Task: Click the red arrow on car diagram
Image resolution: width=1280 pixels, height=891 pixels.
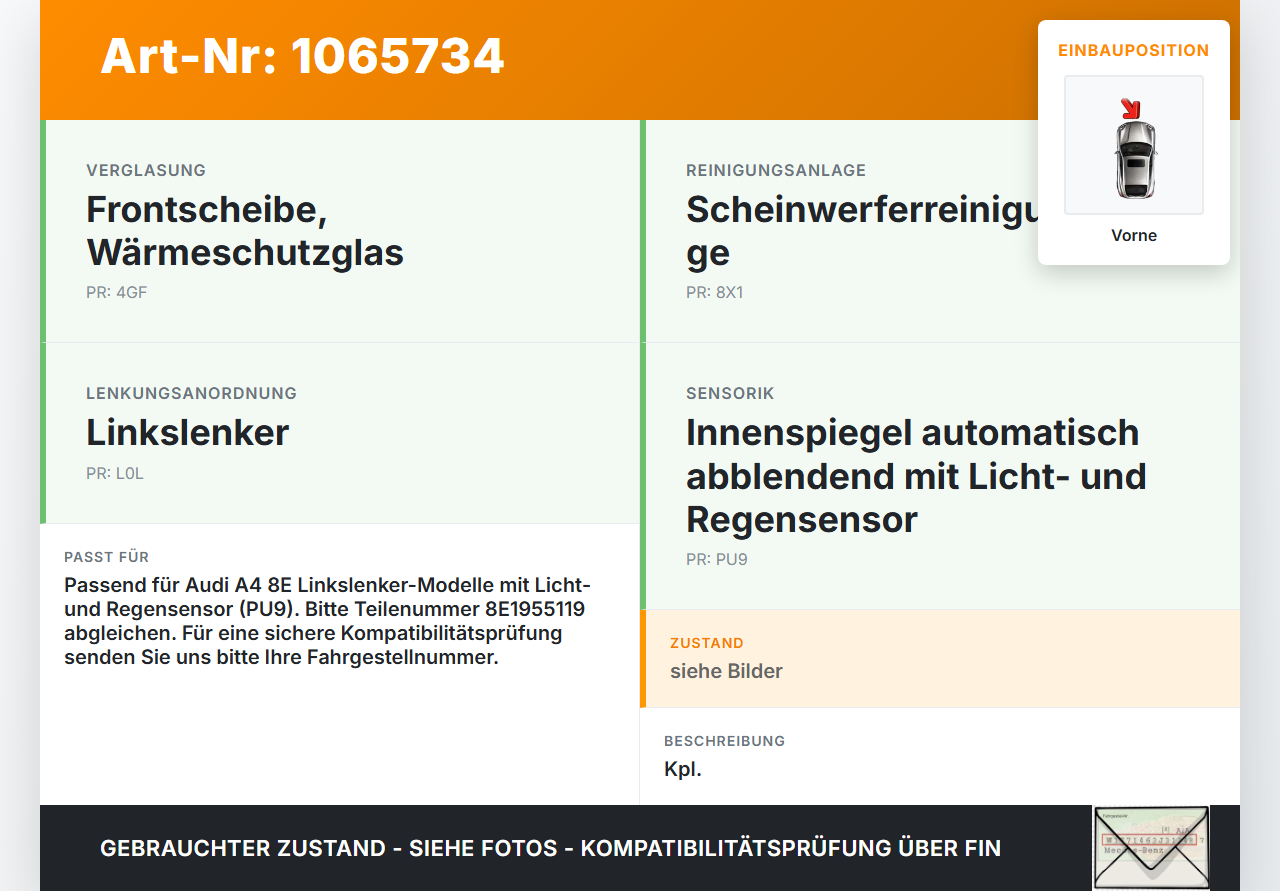Action: point(1130,108)
